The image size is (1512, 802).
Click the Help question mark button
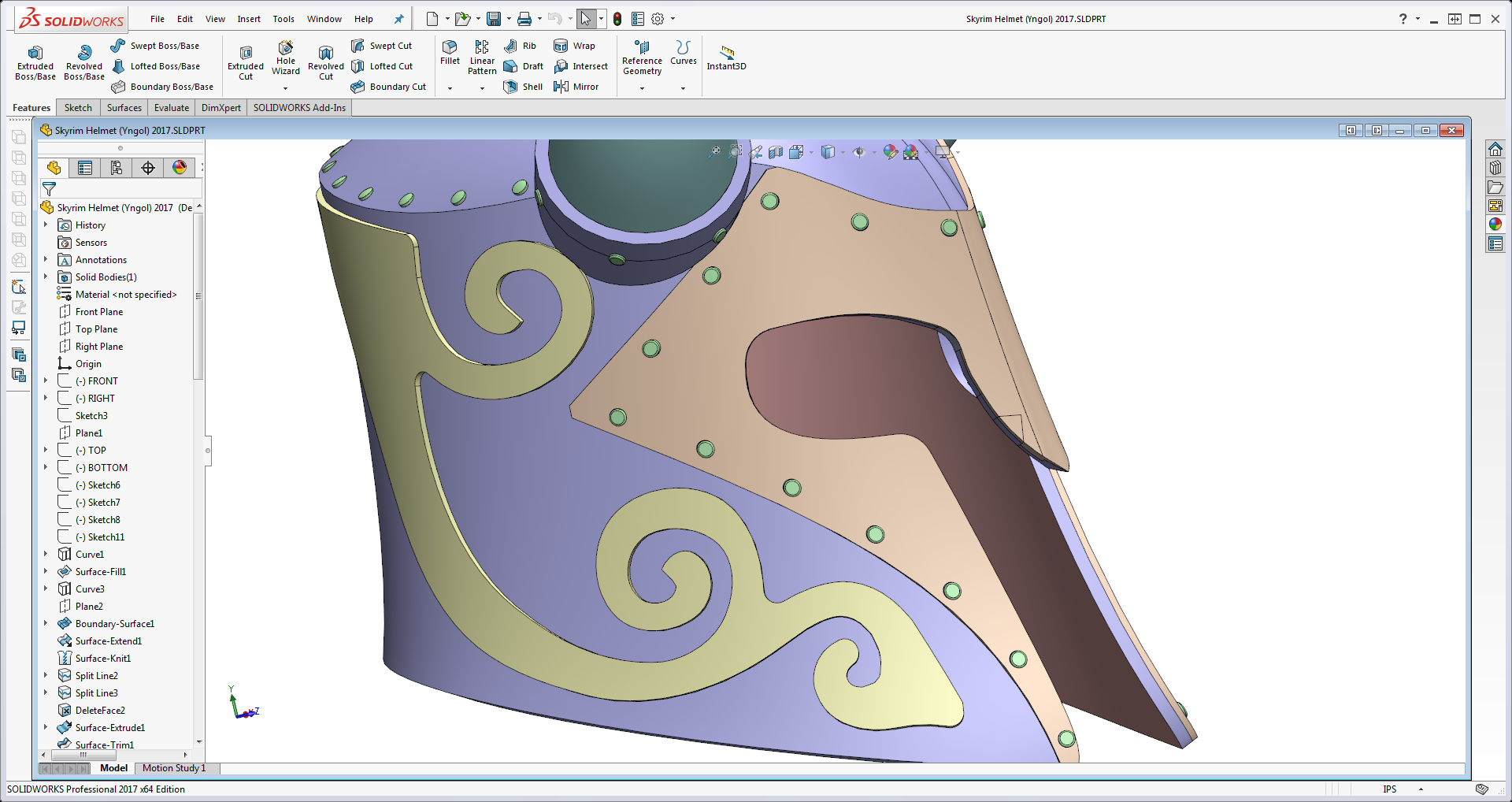[1401, 18]
